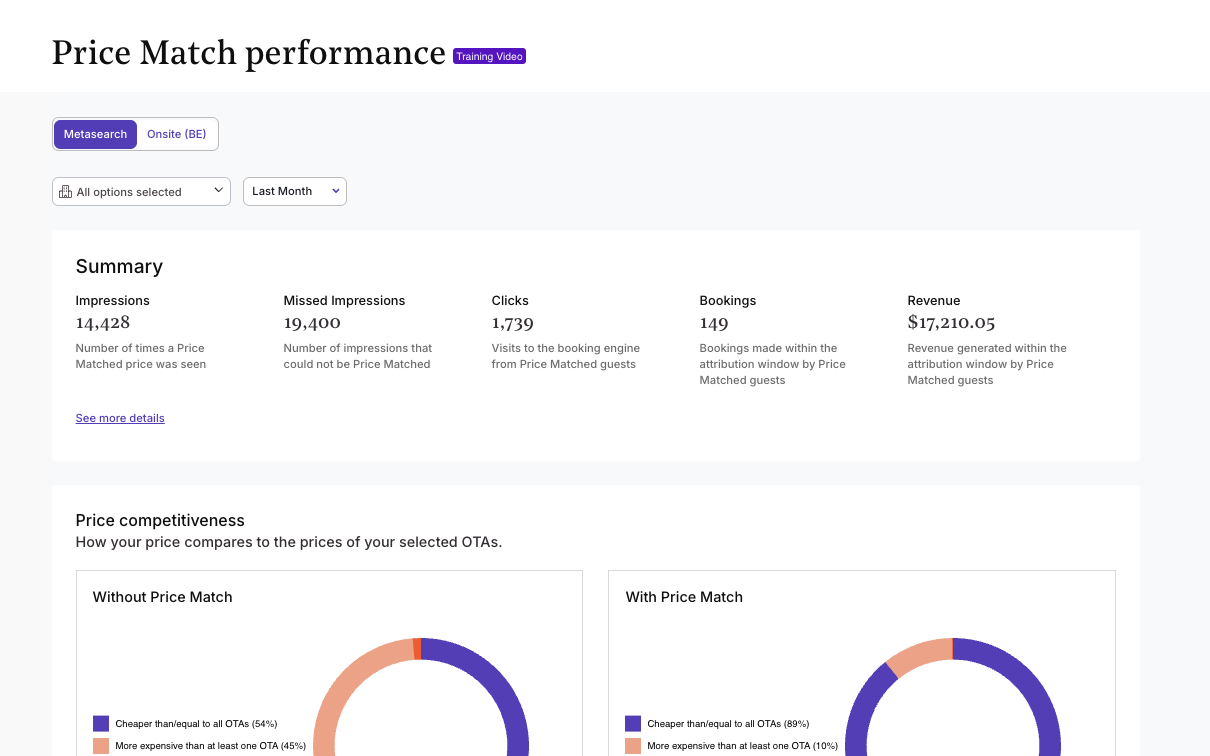The width and height of the screenshot is (1210, 756).
Task: Click the chevron arrow beside All options selected
Action: (219, 191)
